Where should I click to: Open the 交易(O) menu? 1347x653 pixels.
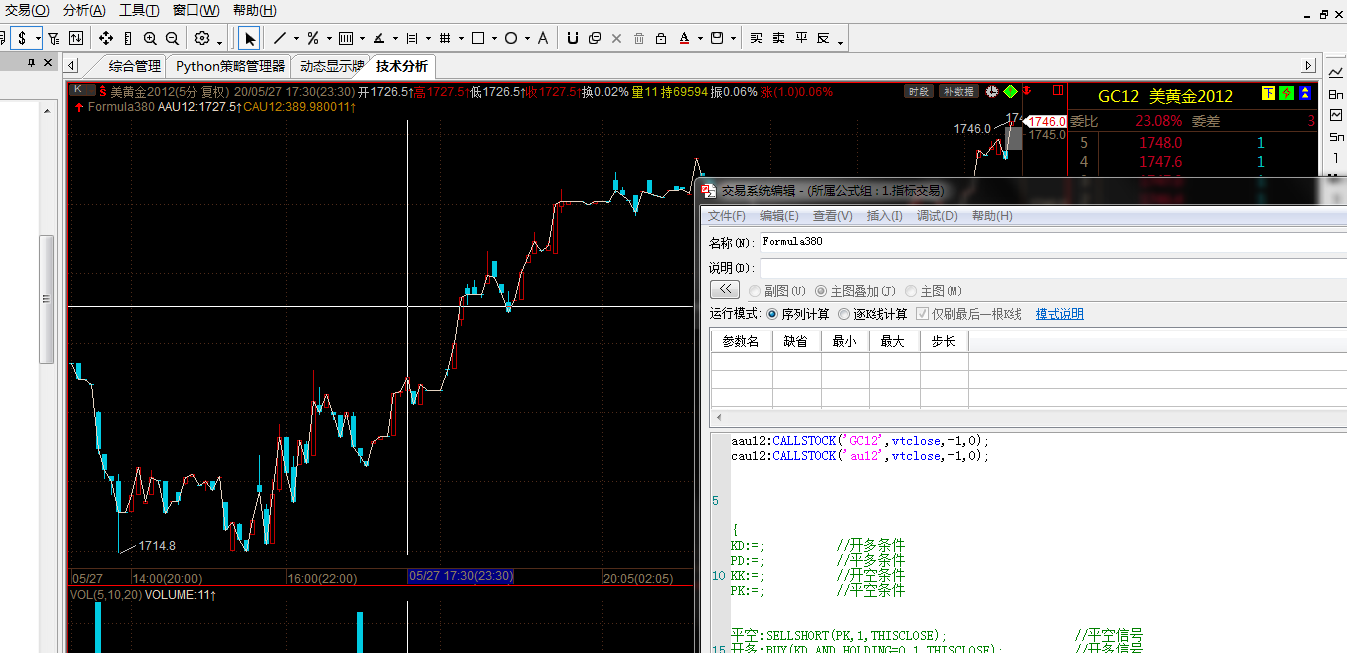tap(27, 10)
